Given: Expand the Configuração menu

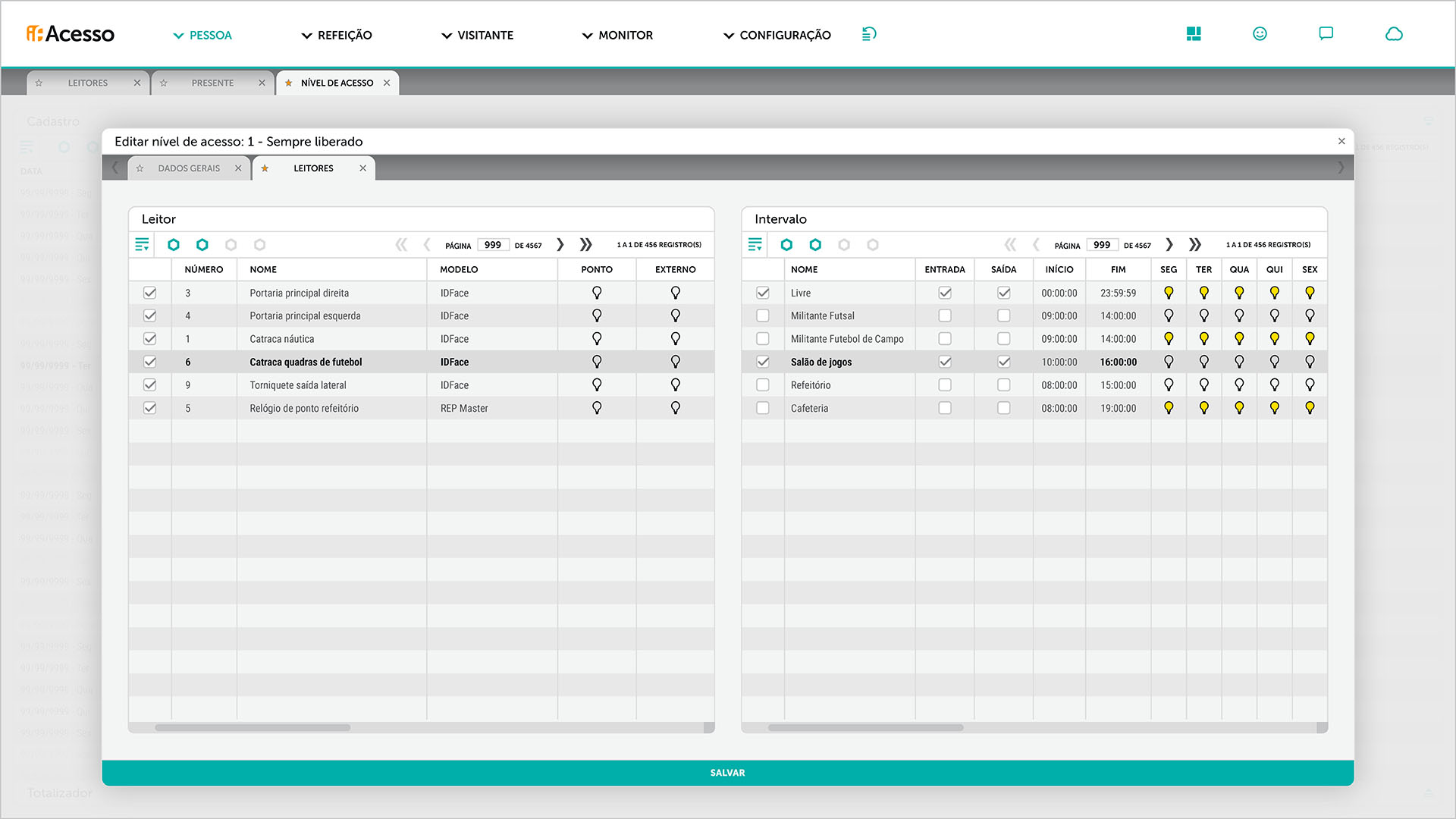Looking at the screenshot, I should point(777,35).
